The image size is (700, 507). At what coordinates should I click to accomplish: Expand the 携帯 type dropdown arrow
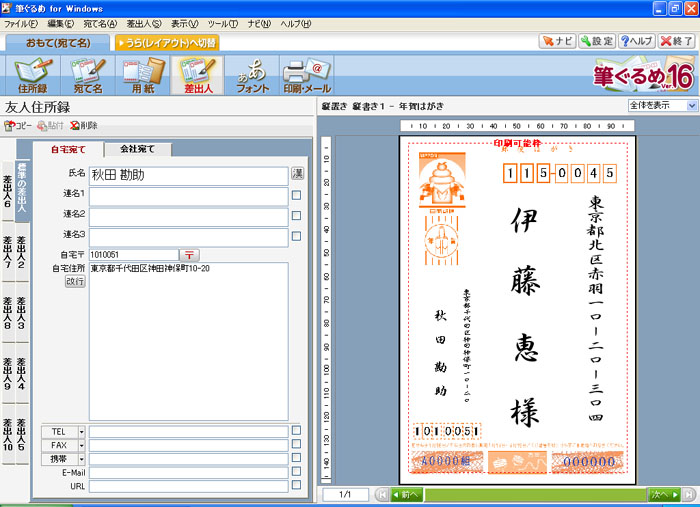pos(81,459)
